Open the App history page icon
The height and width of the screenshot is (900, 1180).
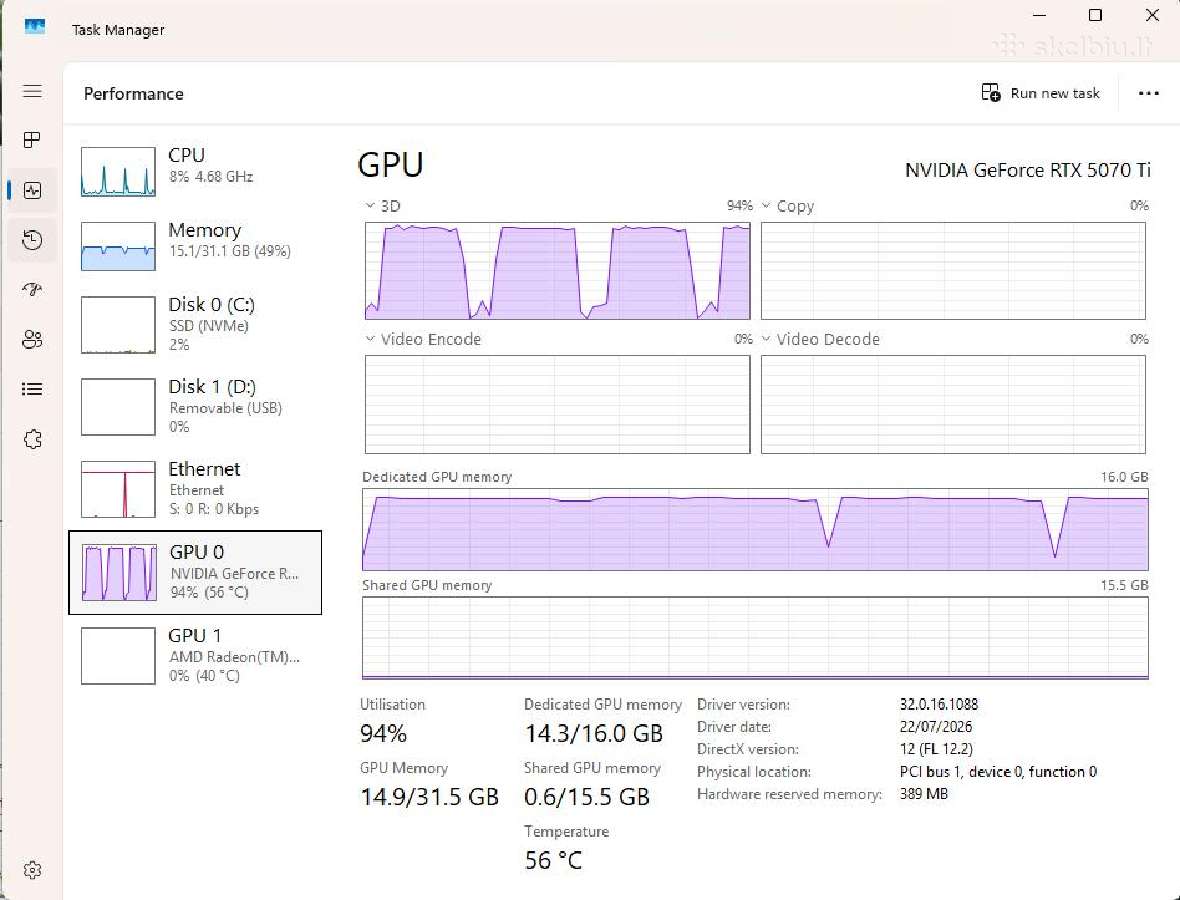pos(32,240)
